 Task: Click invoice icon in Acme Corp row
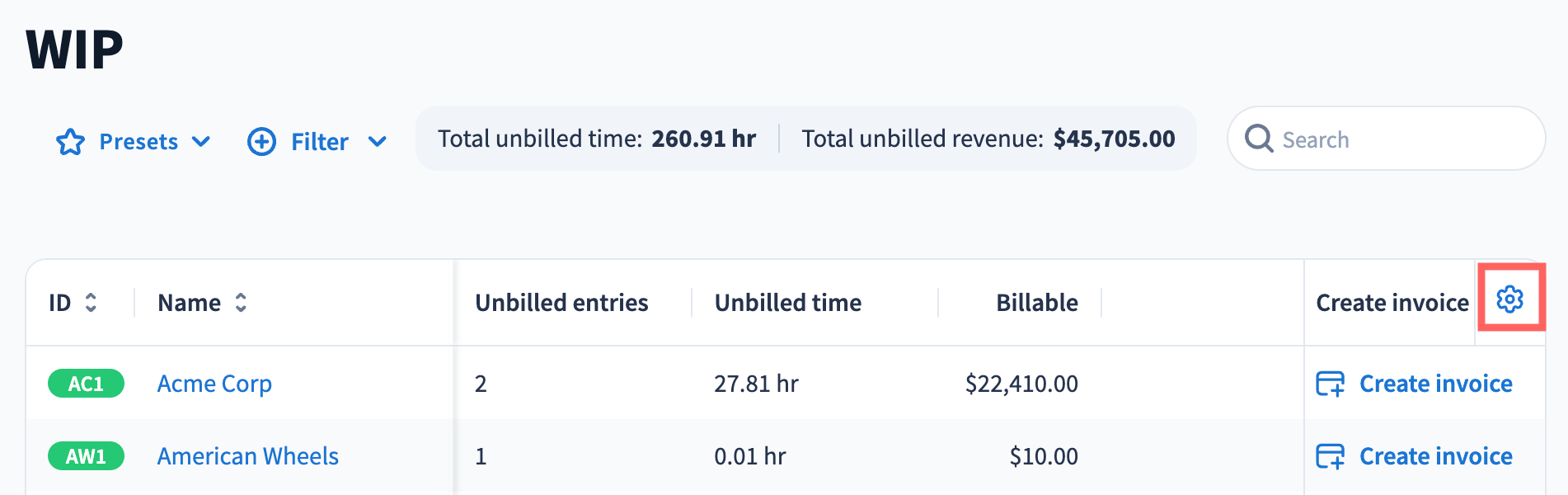point(1330,384)
